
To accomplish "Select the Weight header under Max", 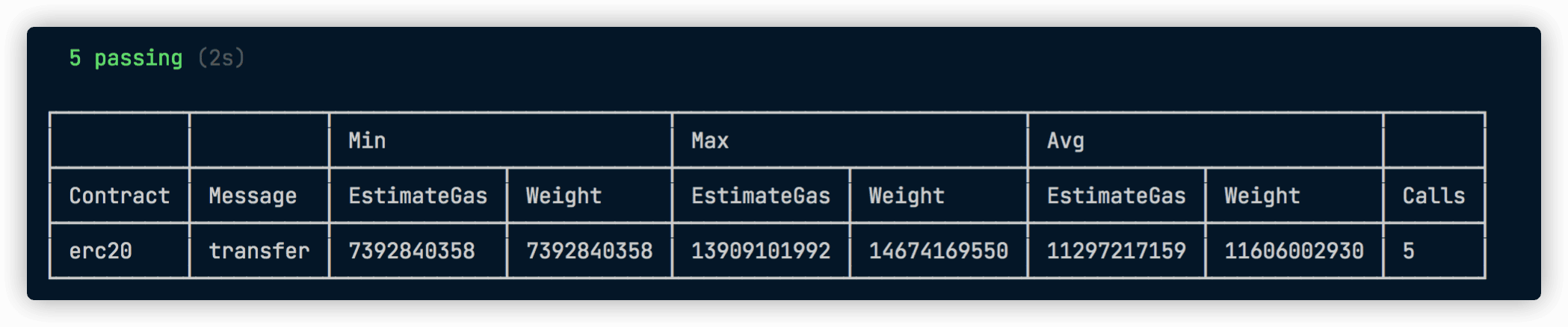I will click(x=907, y=196).
